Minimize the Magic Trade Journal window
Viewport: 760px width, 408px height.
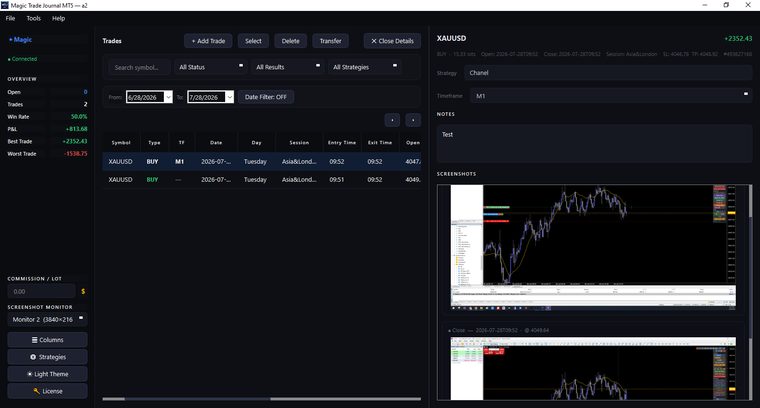coord(704,5)
